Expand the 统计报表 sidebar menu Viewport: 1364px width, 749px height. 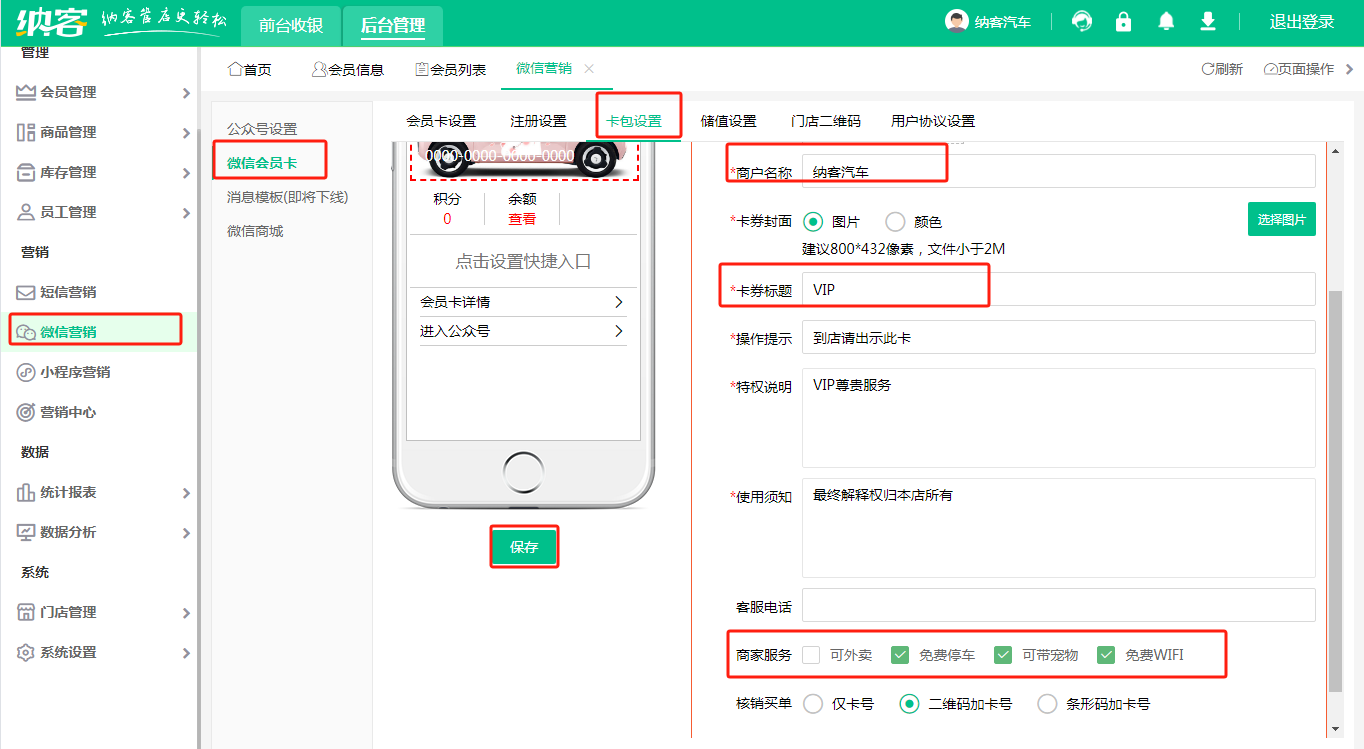(x=100, y=492)
